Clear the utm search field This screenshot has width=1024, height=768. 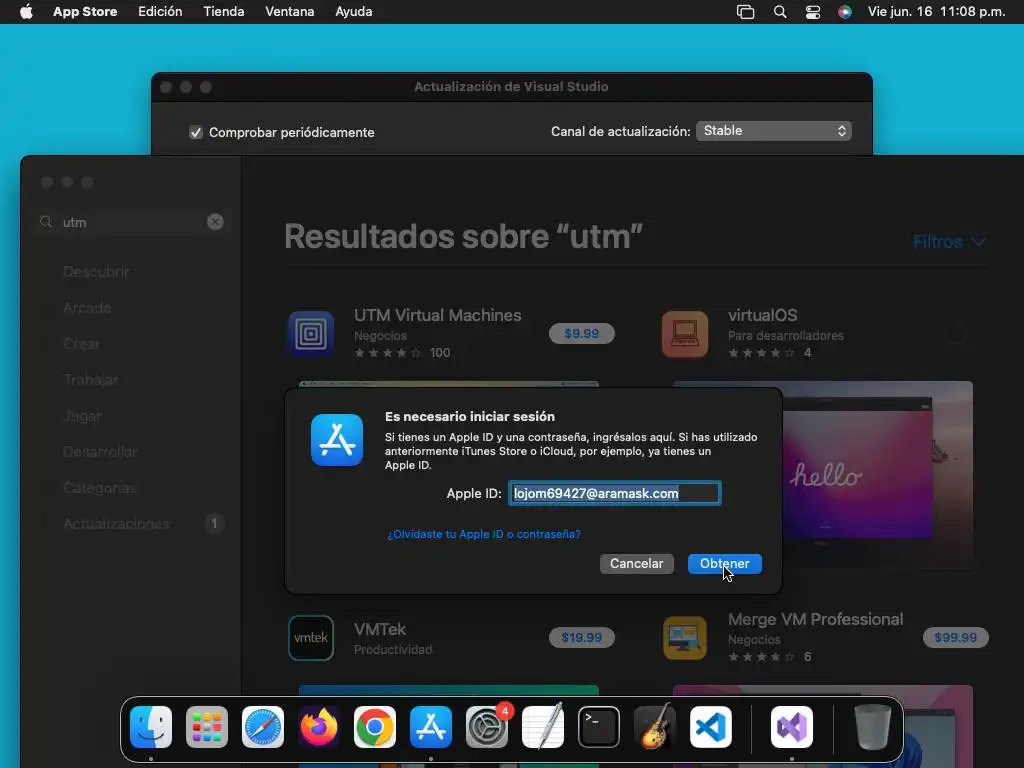pos(215,222)
